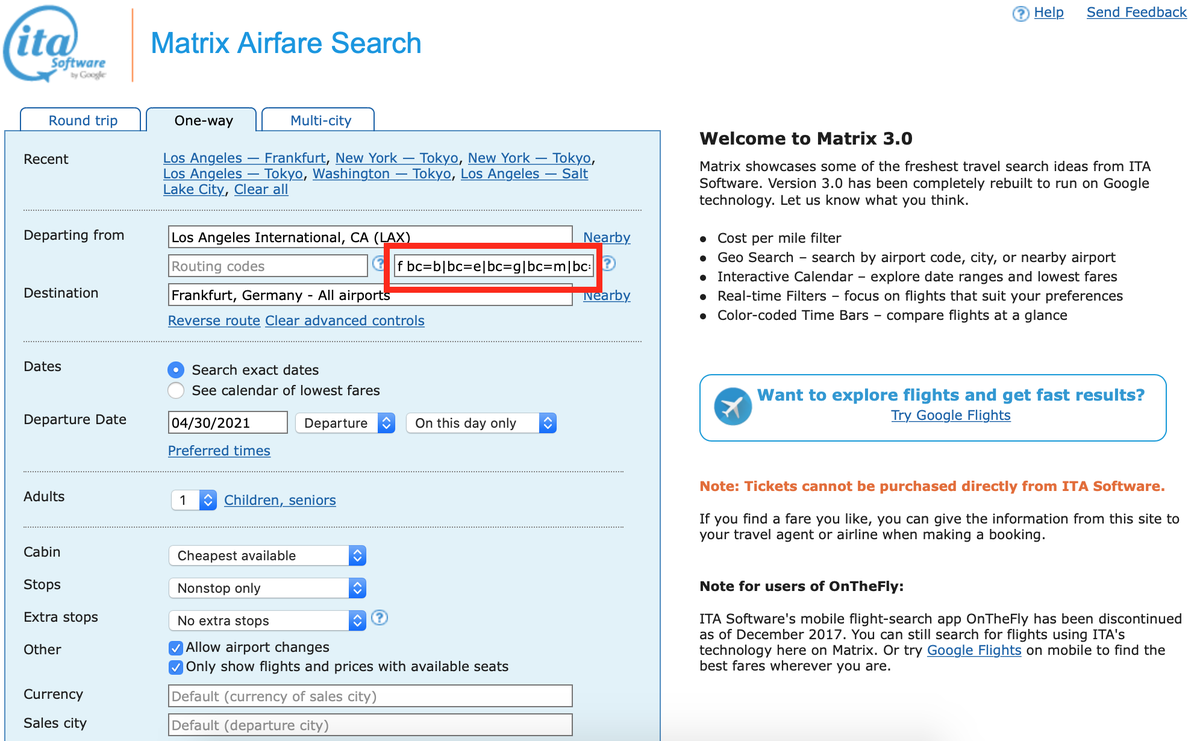Open the Help link

coord(1048,12)
